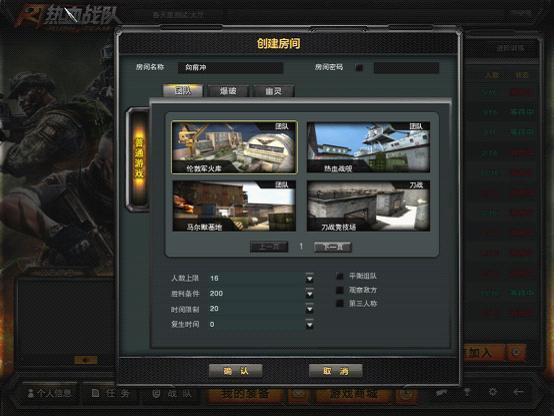Enable the 第三人称 checkbox
The height and width of the screenshot is (416, 554).
(340, 303)
